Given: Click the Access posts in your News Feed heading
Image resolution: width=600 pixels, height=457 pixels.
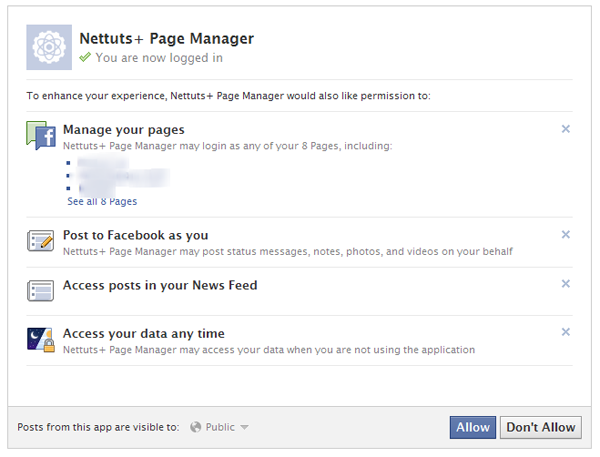Looking at the screenshot, I should pyautogui.click(x=160, y=286).
